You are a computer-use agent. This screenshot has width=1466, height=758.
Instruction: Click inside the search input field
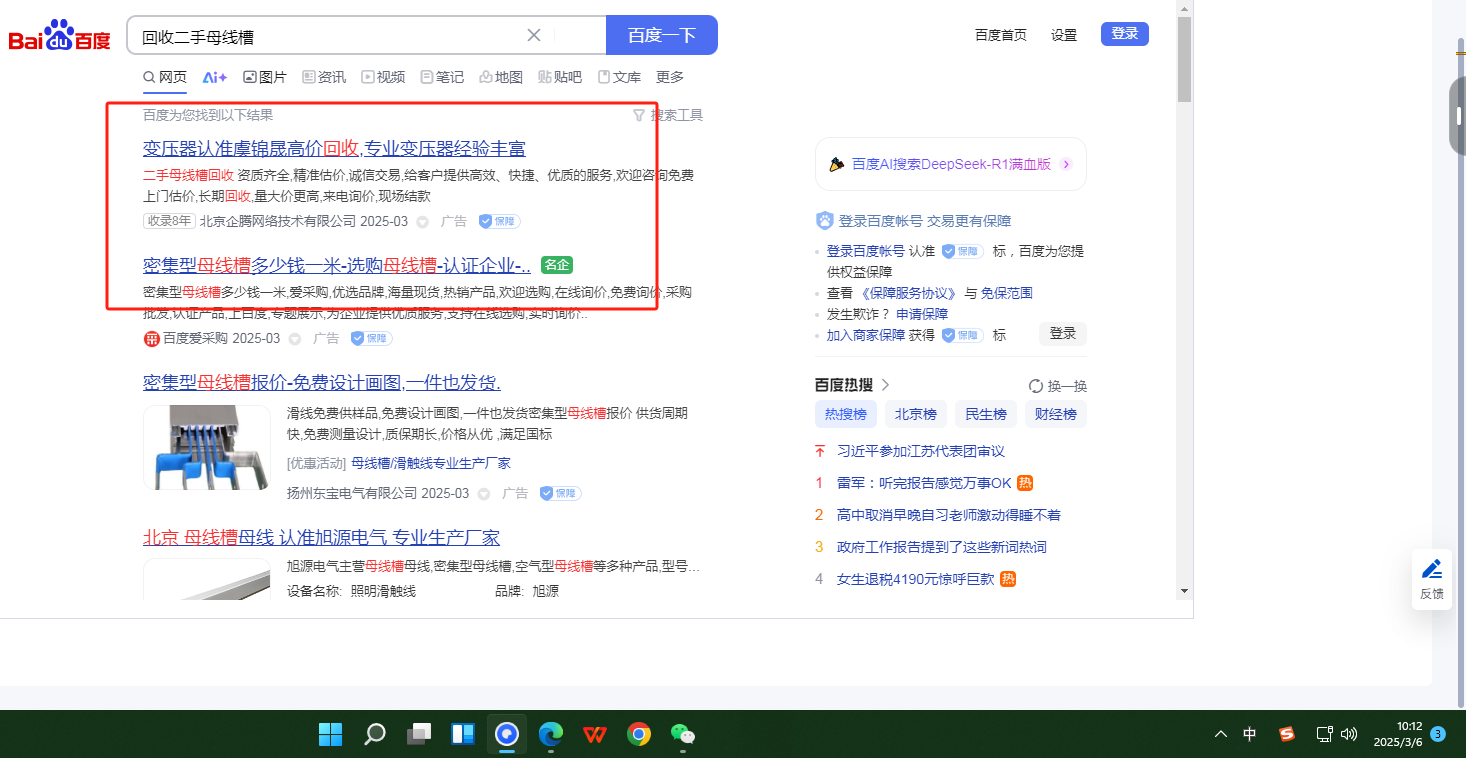tap(330, 36)
